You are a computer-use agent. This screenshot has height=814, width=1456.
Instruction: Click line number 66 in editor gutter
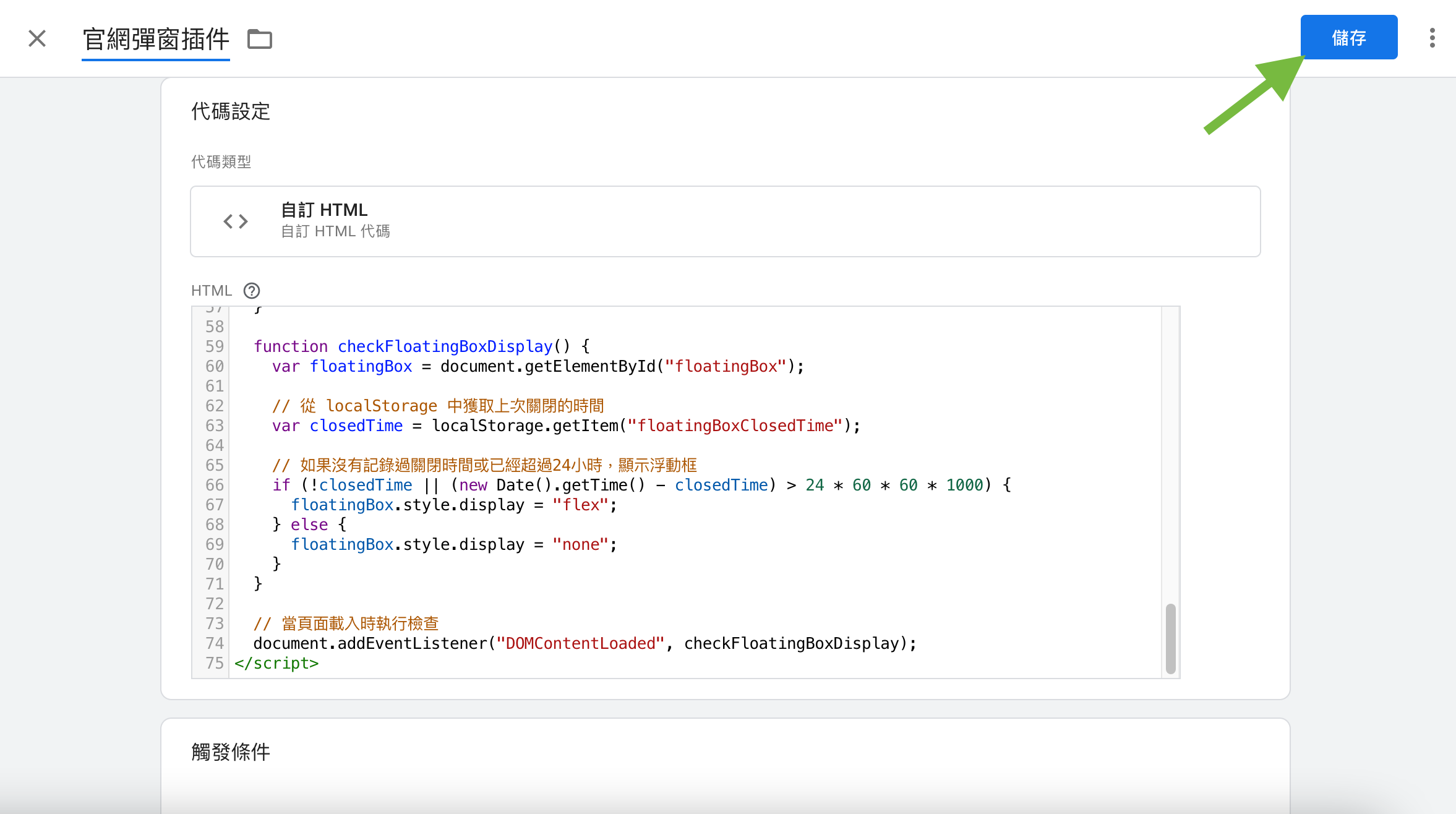[x=214, y=485]
